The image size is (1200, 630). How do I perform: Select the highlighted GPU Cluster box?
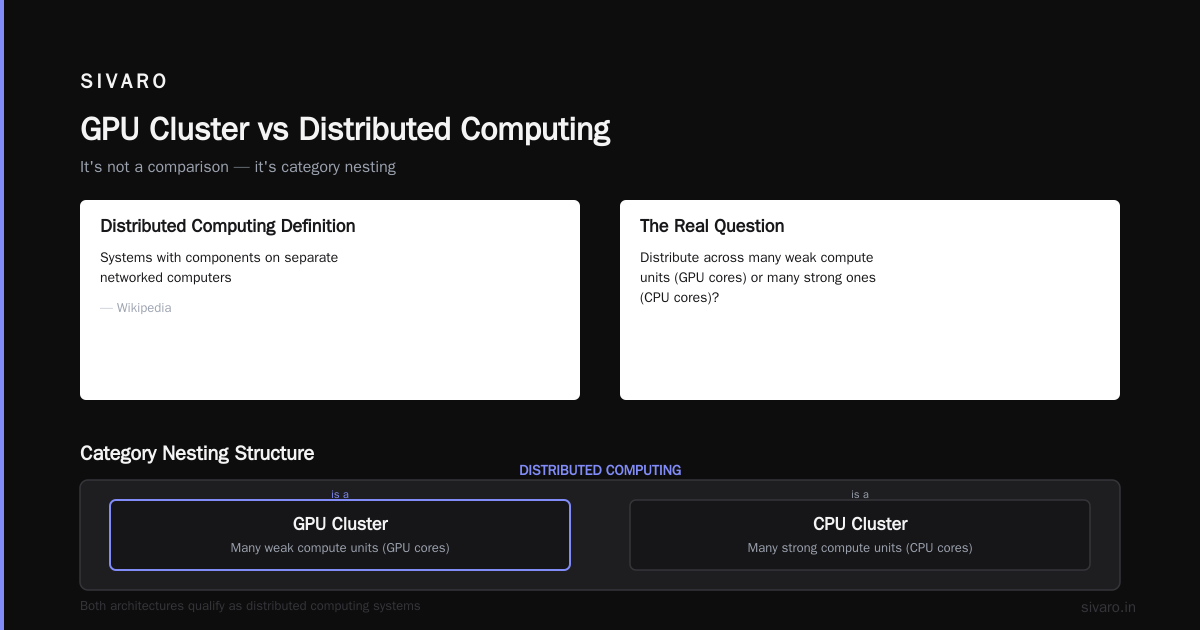pos(340,535)
